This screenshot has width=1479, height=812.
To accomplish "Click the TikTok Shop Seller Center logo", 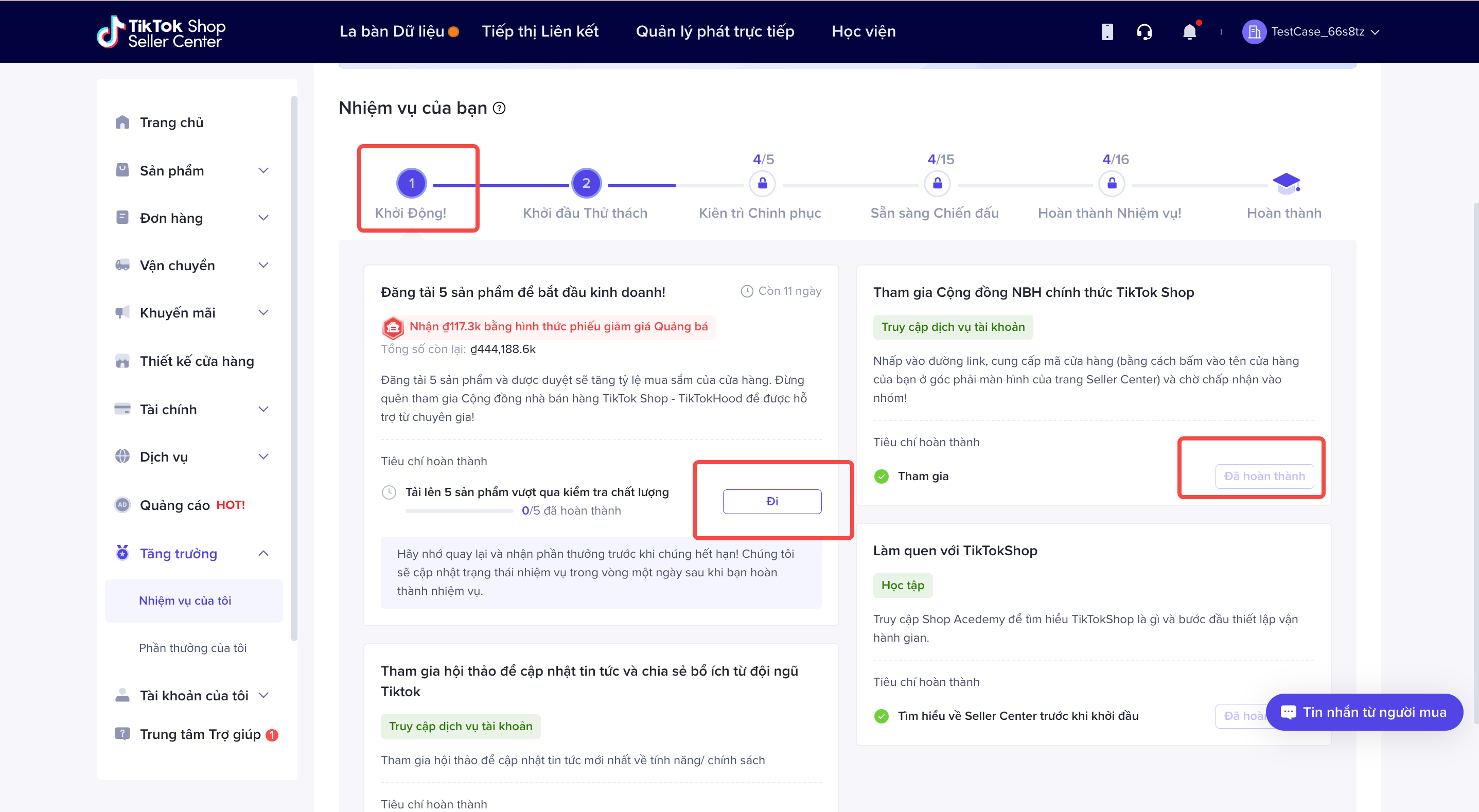I will [x=162, y=32].
